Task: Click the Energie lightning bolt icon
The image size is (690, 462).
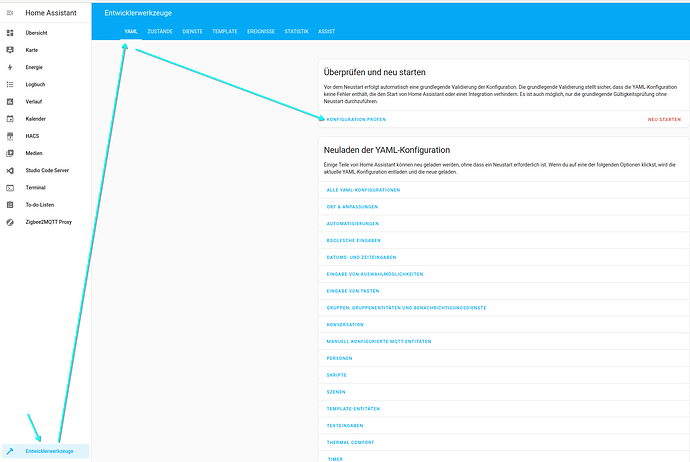Action: pos(10,67)
